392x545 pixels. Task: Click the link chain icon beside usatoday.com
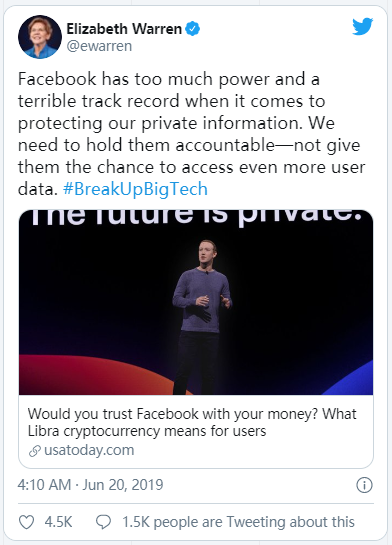pos(35,451)
